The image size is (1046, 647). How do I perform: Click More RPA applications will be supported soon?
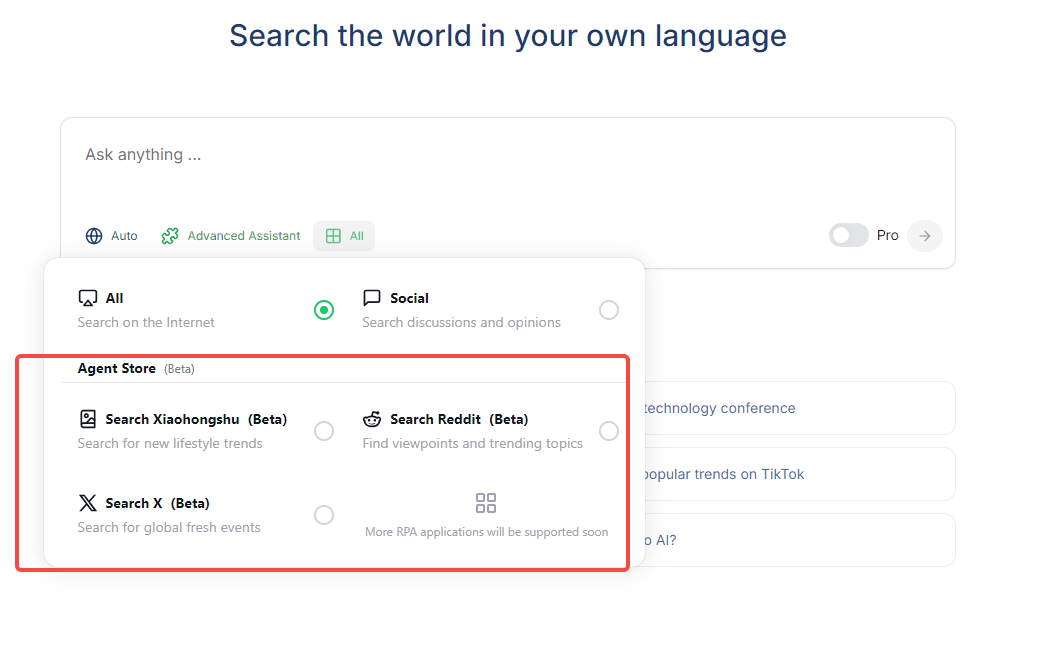pyautogui.click(x=486, y=532)
